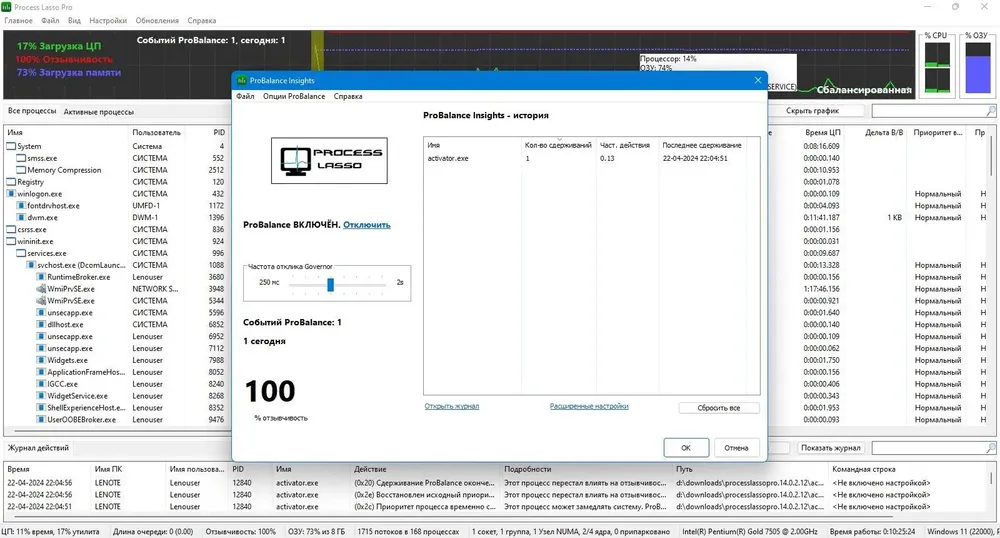Click the RuntimeBroker.exe process icon
1000x538 pixels.
tap(41, 277)
